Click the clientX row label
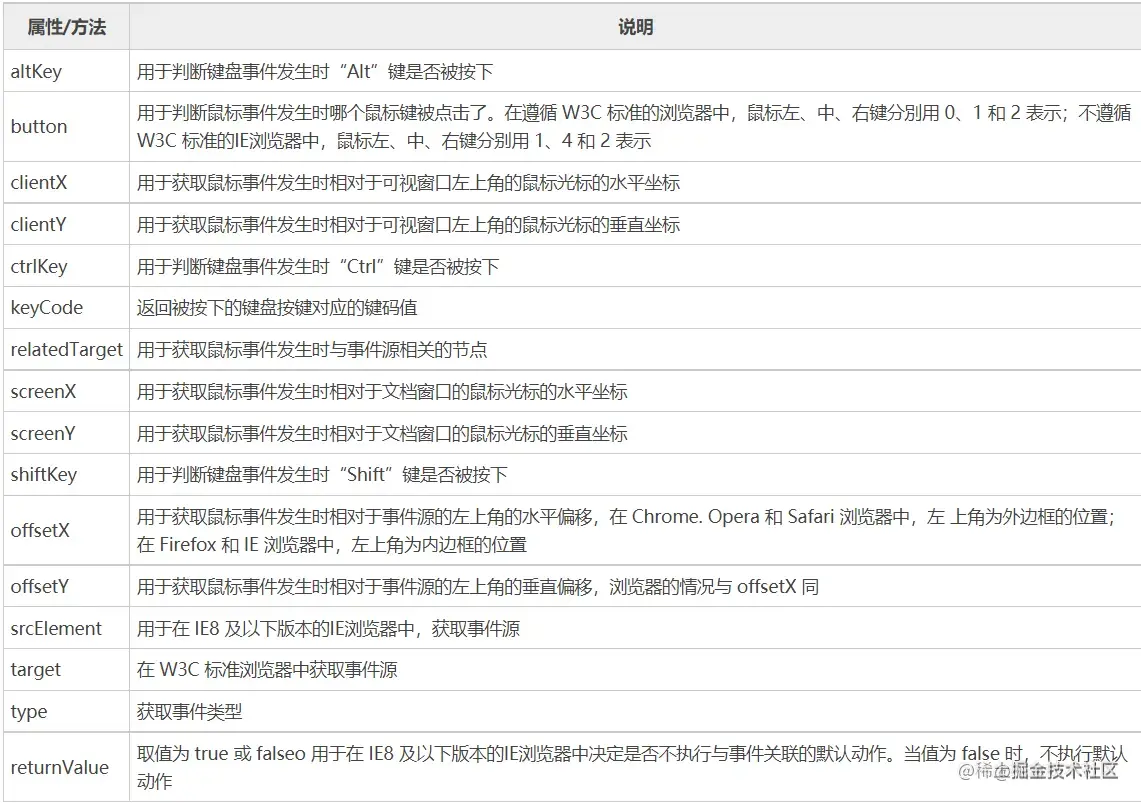This screenshot has width=1141, height=803. pyautogui.click(x=40, y=182)
